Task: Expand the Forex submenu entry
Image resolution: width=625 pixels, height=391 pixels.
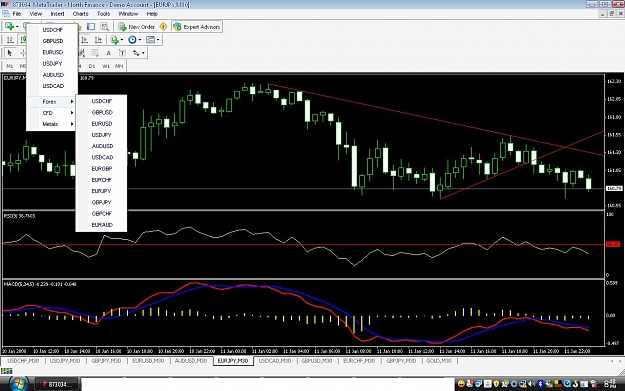Action: pos(52,102)
